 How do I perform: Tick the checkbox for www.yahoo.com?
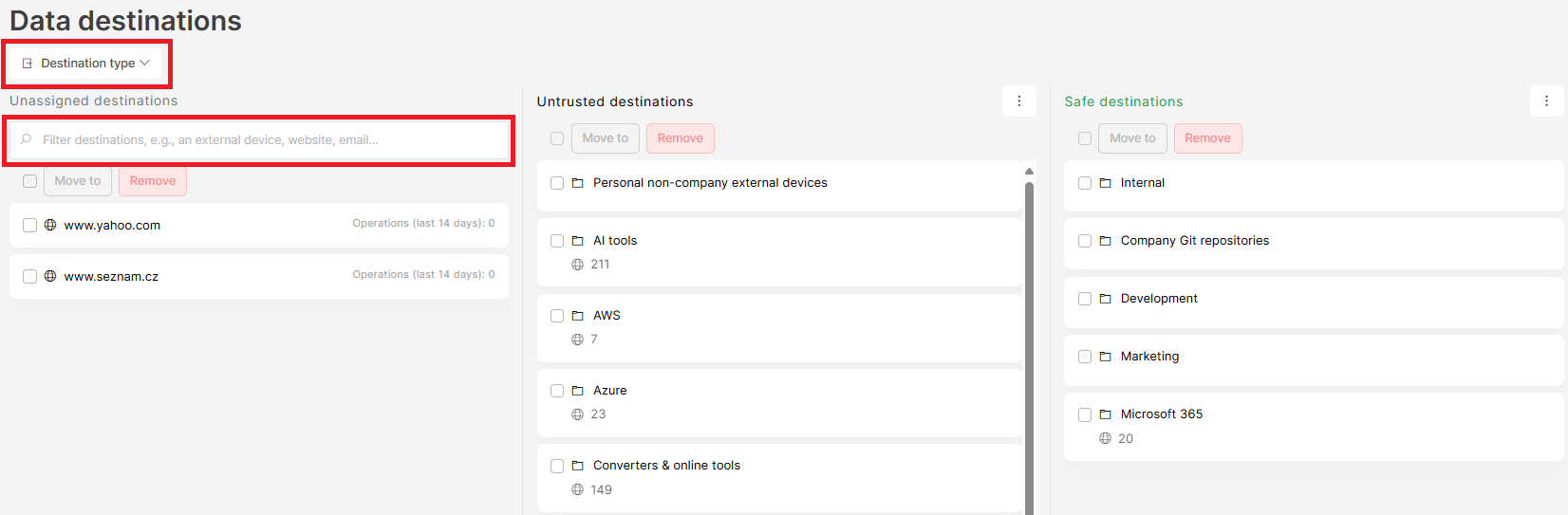[x=29, y=225]
